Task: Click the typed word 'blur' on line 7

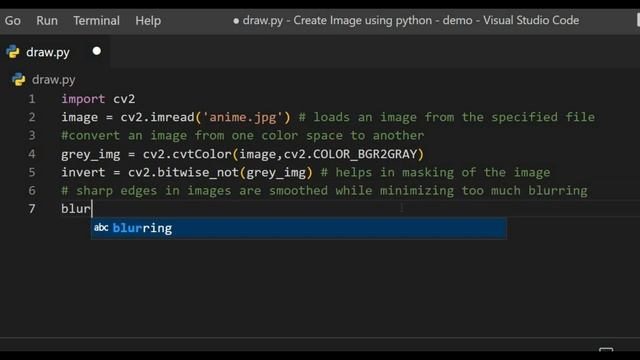Action: point(76,209)
